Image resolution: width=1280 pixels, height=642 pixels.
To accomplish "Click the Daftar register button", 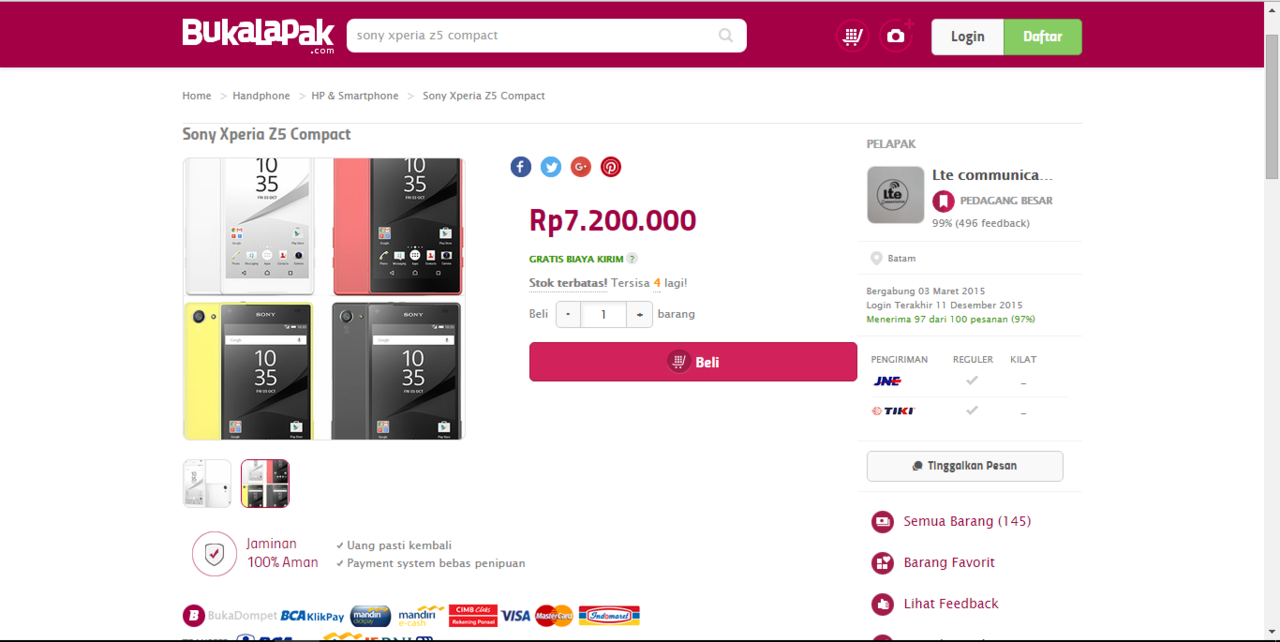I will tap(1042, 37).
